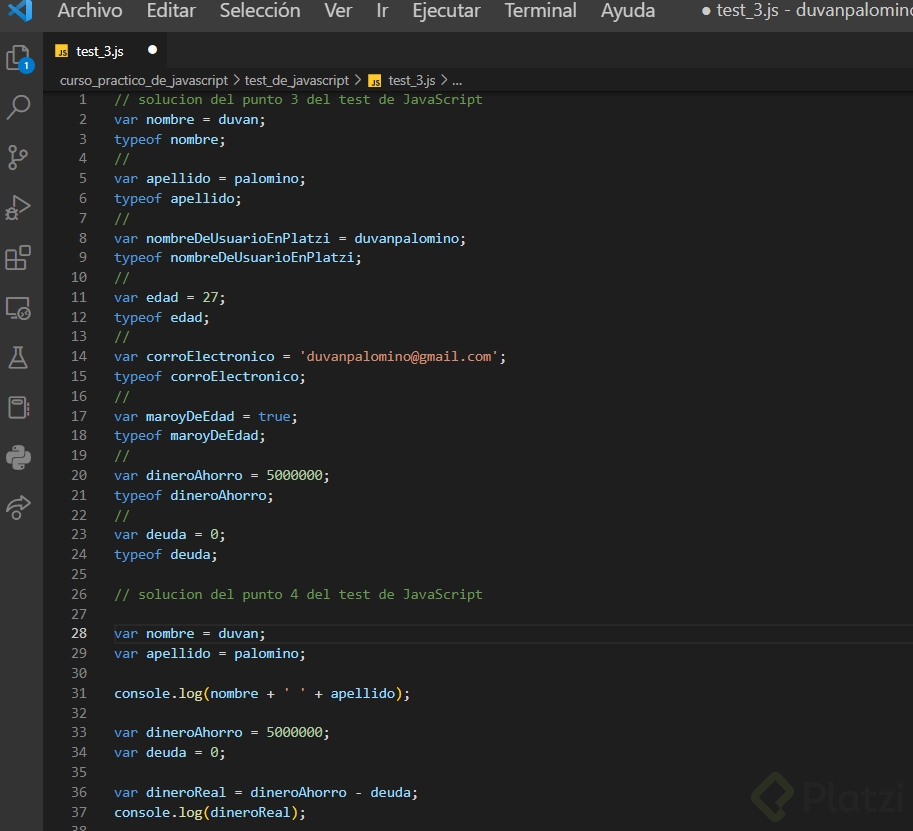
Task: Click 'typeof apellido;' on line 6
Action: pos(178,199)
